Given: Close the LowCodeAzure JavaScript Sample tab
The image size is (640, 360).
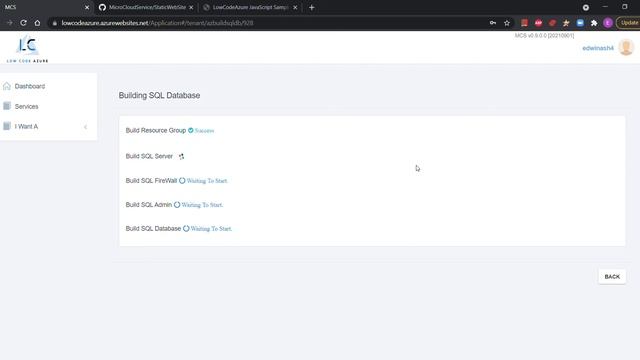Looking at the screenshot, I should pos(295,7).
